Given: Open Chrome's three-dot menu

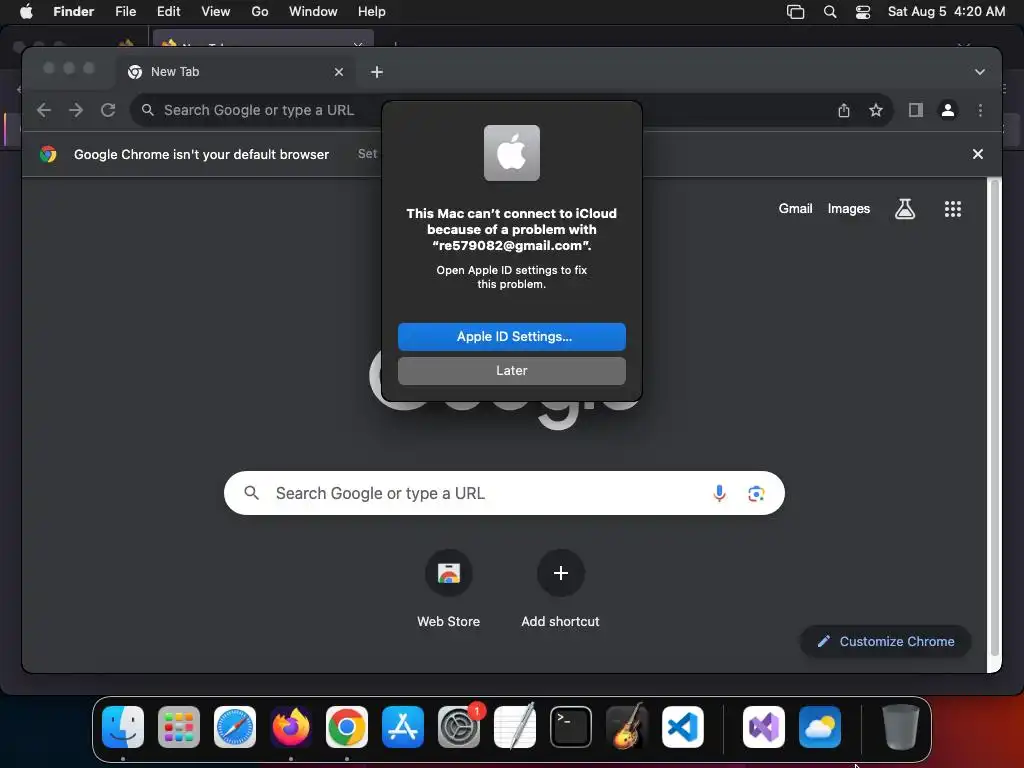Looking at the screenshot, I should 980,110.
